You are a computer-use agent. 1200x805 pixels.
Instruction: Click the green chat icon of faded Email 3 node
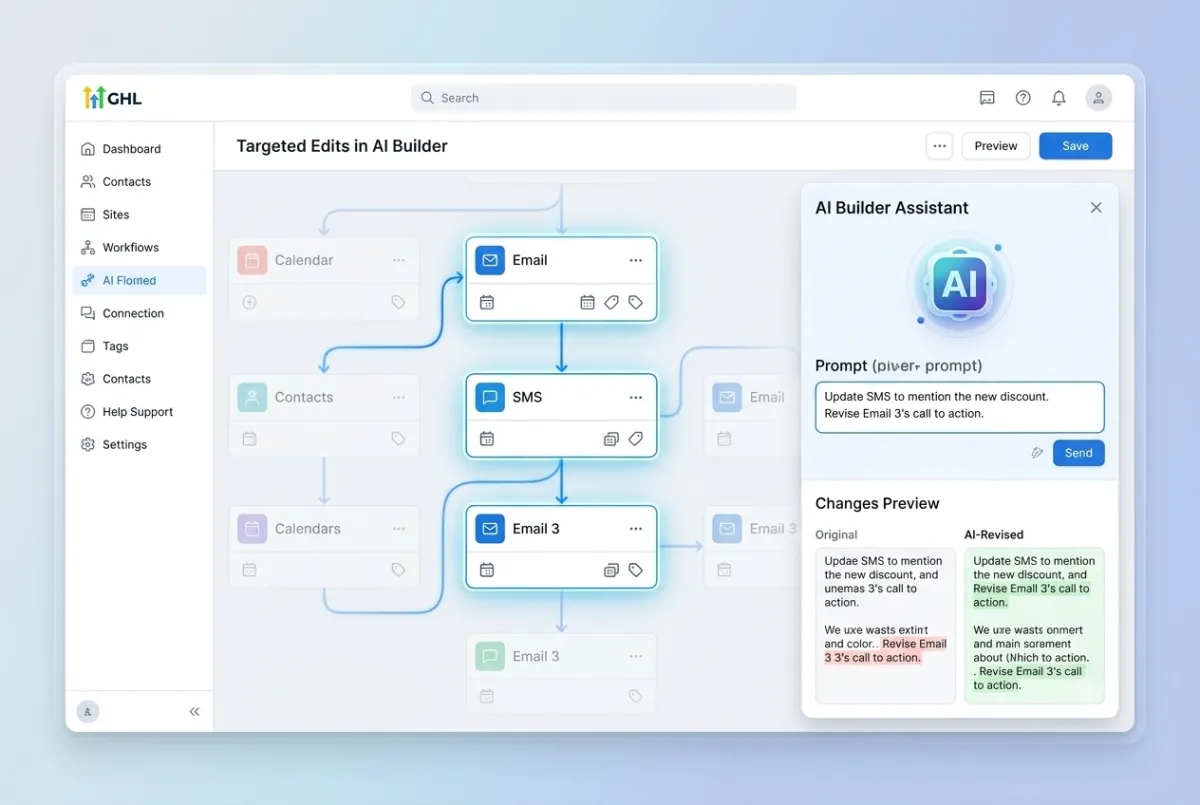click(x=489, y=657)
